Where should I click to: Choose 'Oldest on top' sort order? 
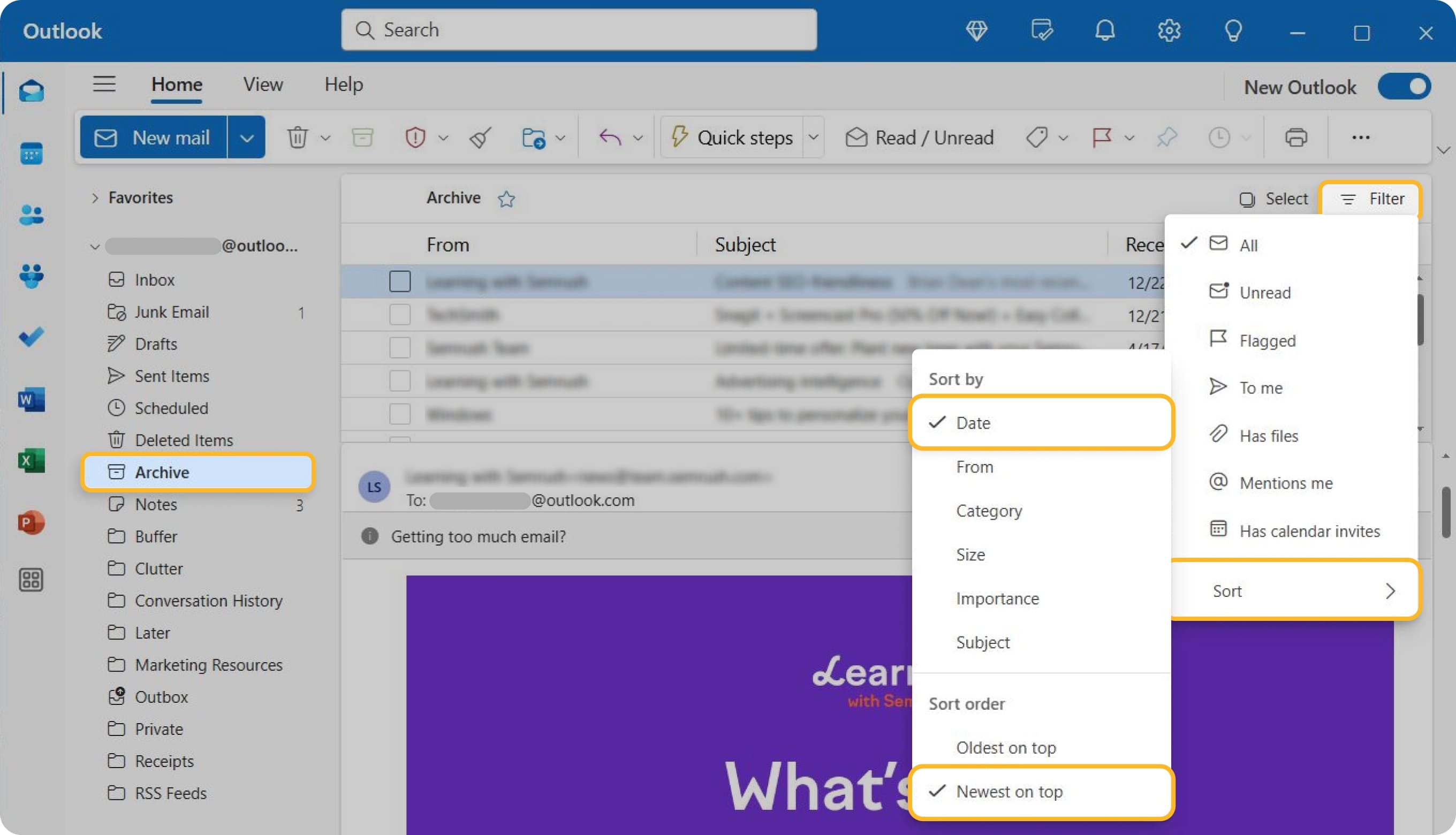1006,747
